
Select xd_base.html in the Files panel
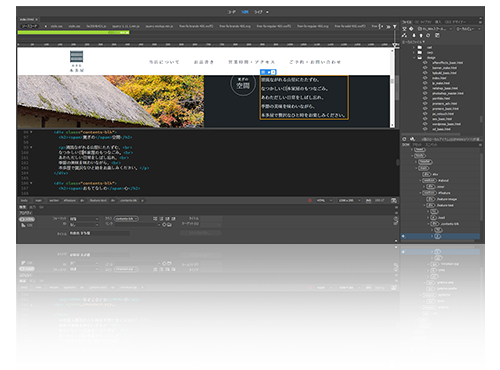pos(441,129)
